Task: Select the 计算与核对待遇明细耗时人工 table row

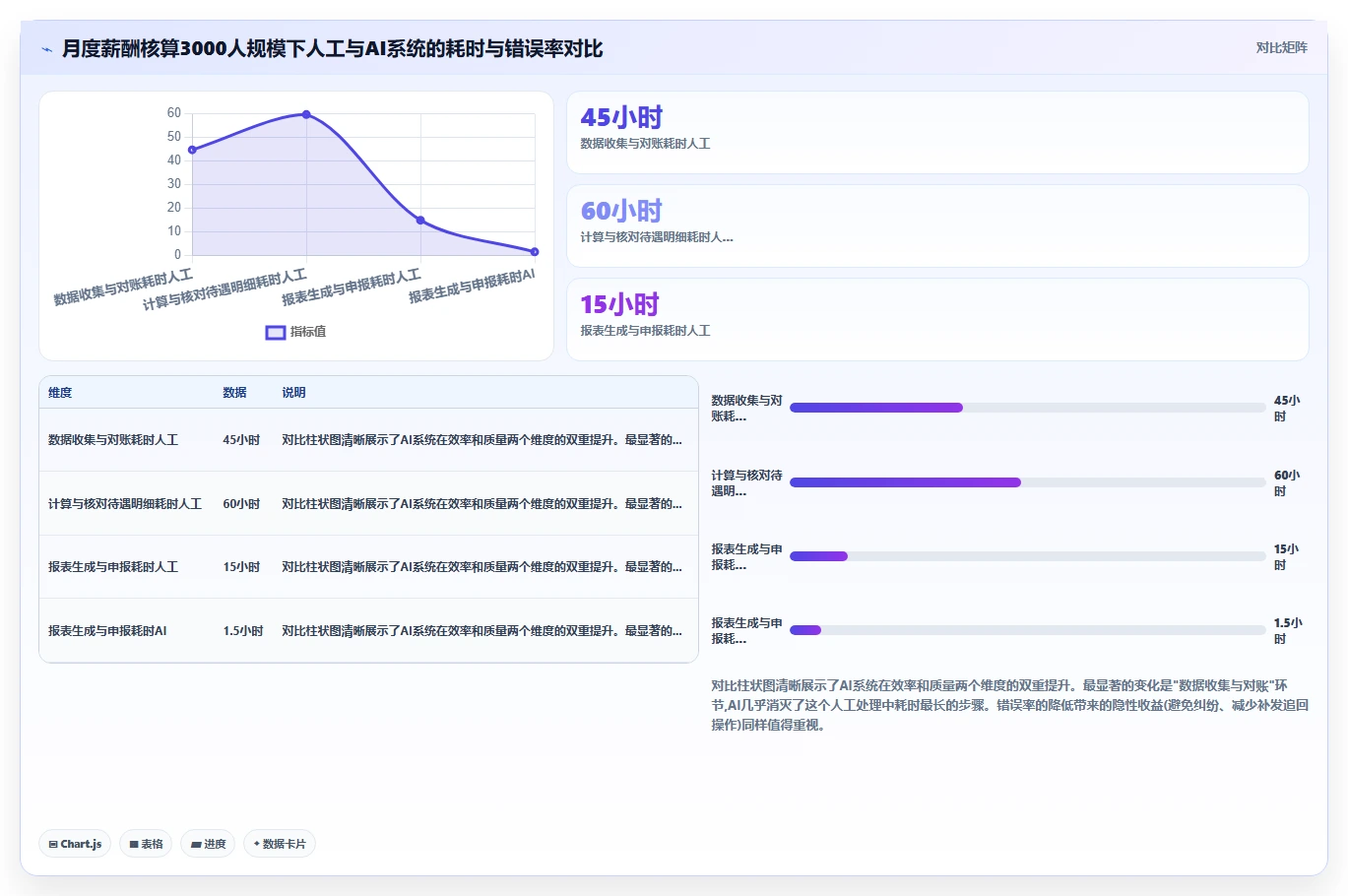Action: point(368,504)
